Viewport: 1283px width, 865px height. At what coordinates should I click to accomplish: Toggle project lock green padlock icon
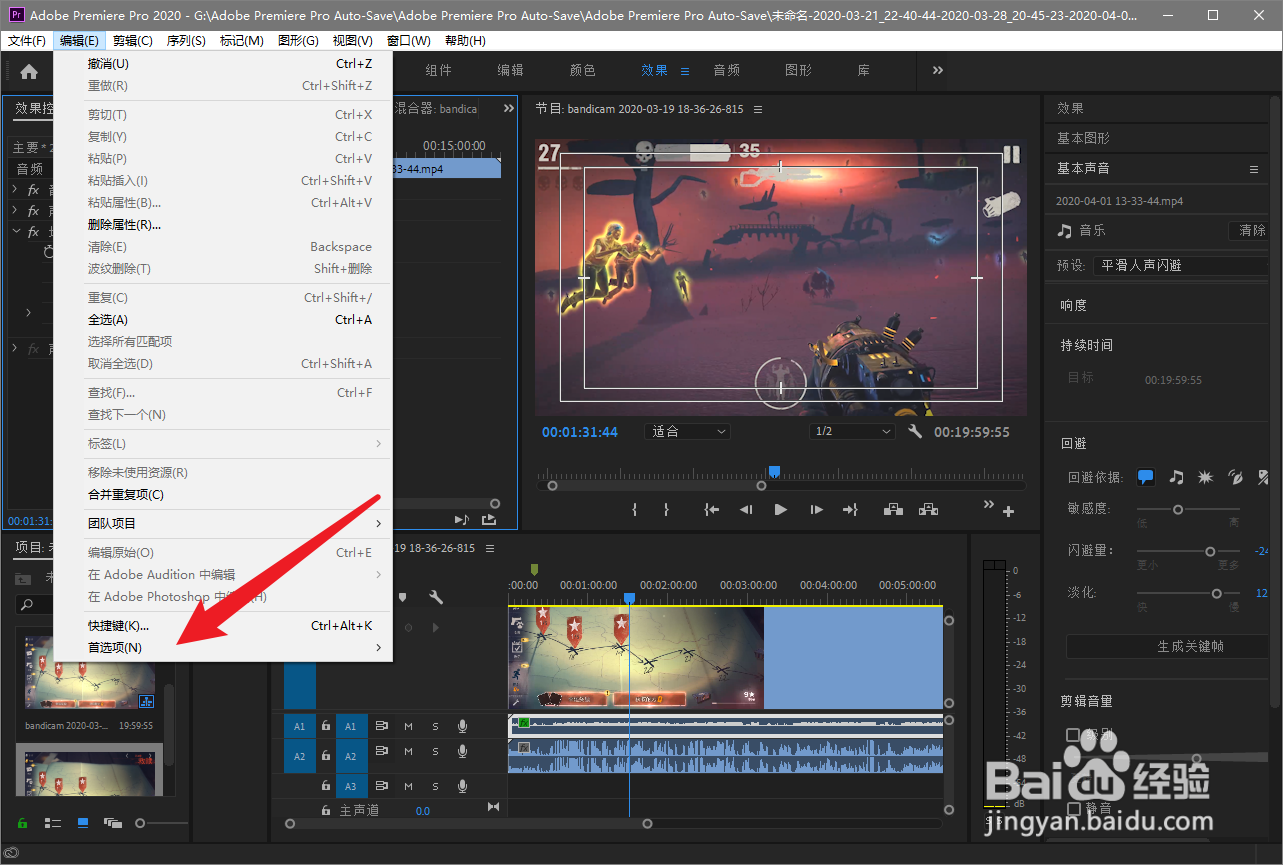coord(22,823)
